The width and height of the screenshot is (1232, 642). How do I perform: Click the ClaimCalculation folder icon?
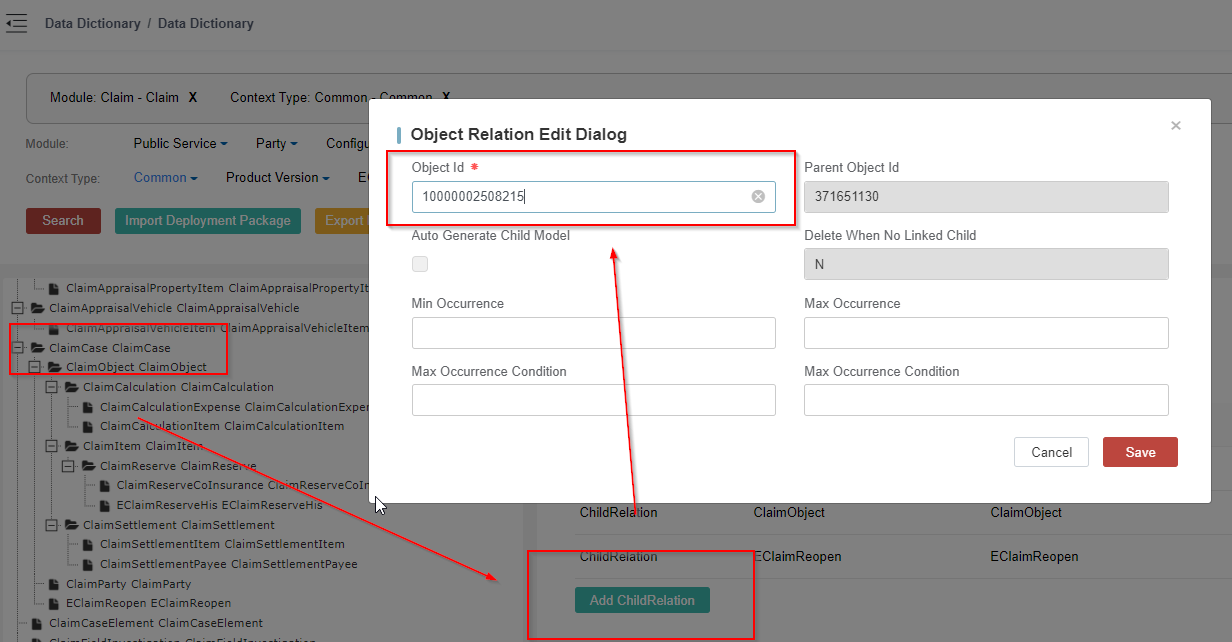click(x=72, y=387)
